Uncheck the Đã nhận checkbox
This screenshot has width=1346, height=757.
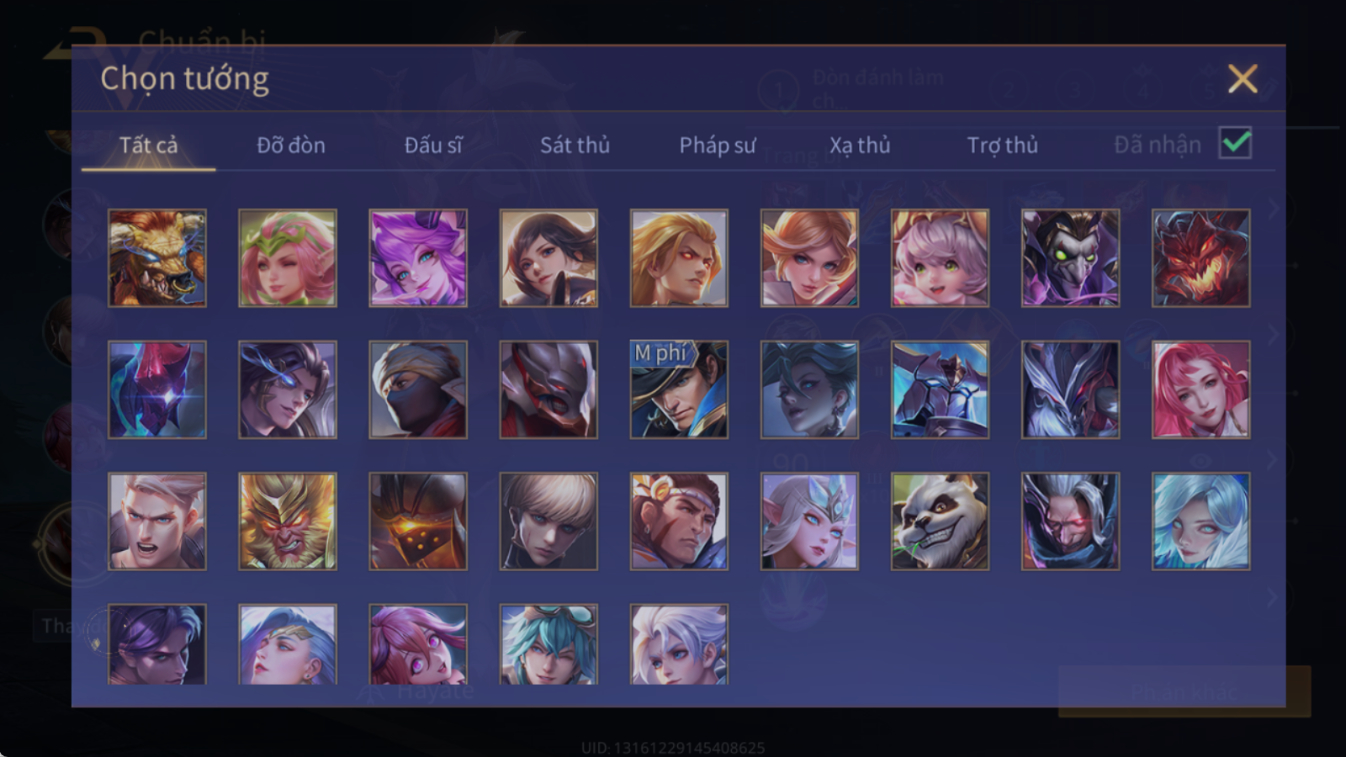point(1236,143)
